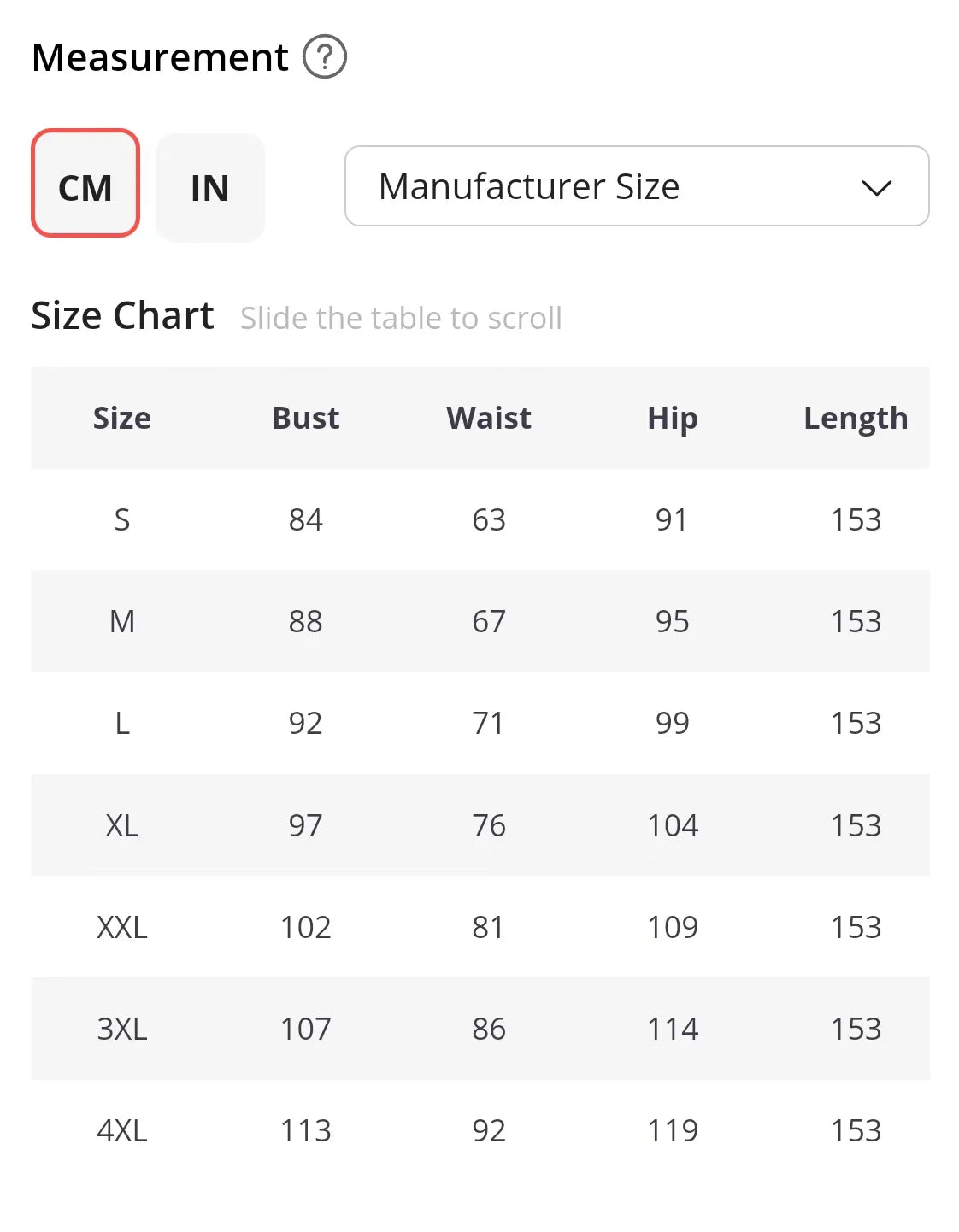959x1232 pixels.
Task: Click the Length column header
Action: pos(856,418)
